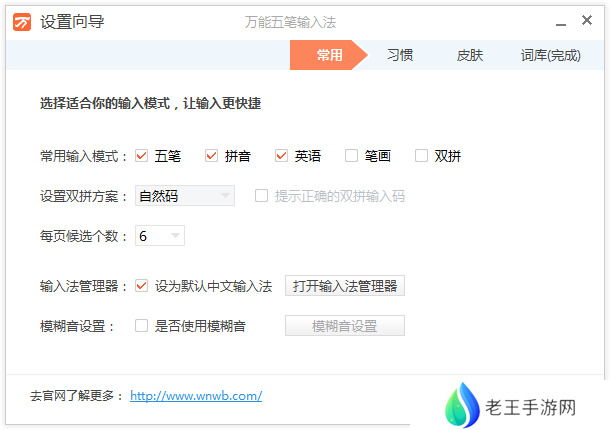
Task: Click the 常用输入模式 label
Action: [83, 156]
